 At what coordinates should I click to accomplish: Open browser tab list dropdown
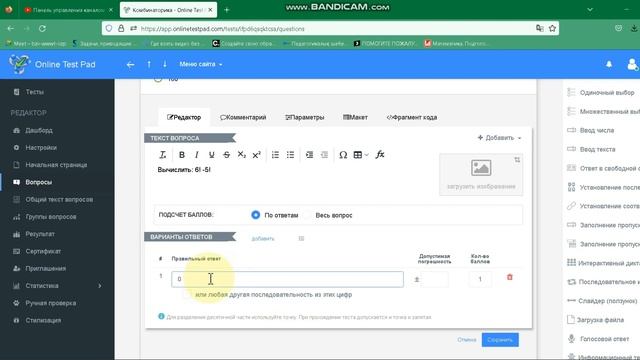(590, 9)
